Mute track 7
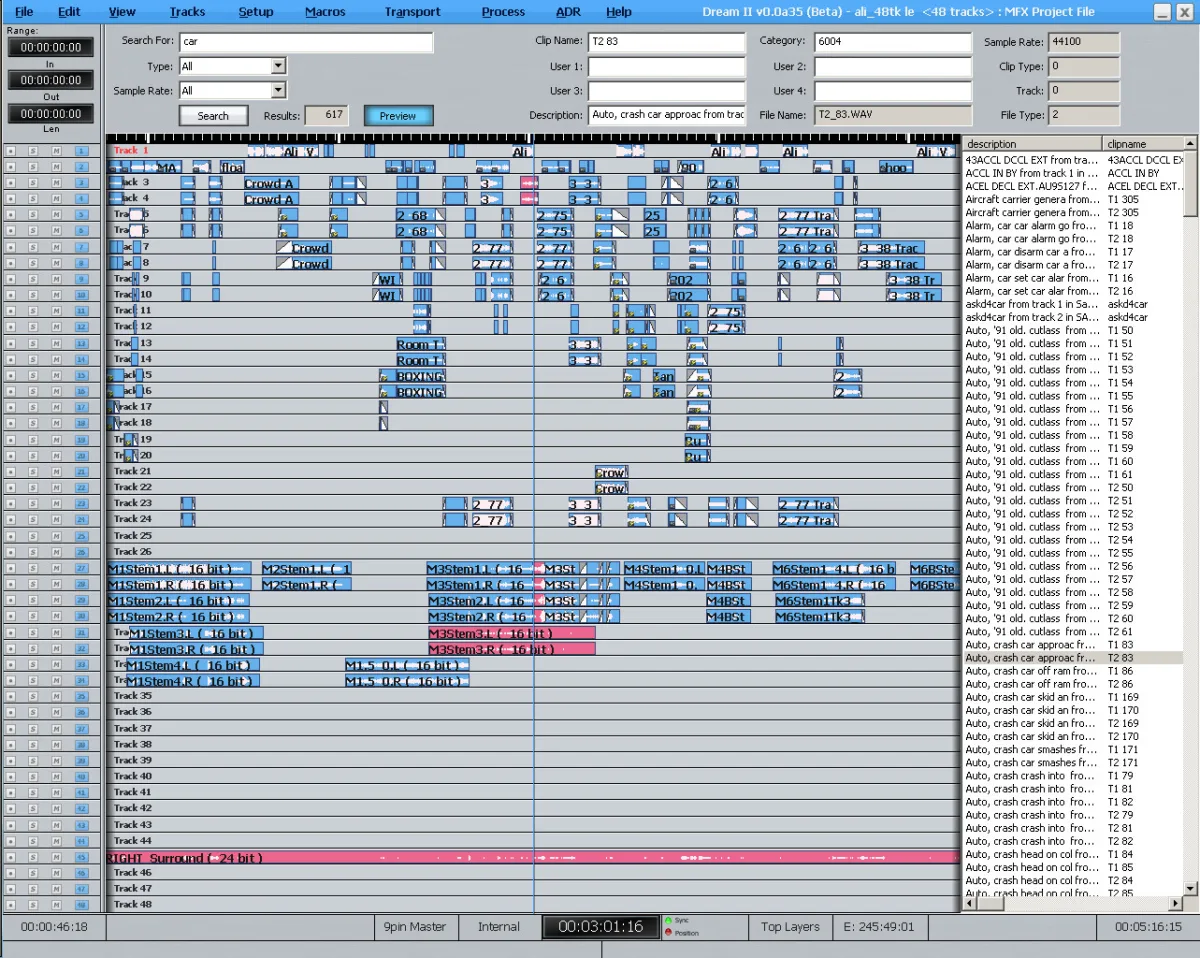The width and height of the screenshot is (1200, 958). (x=57, y=246)
